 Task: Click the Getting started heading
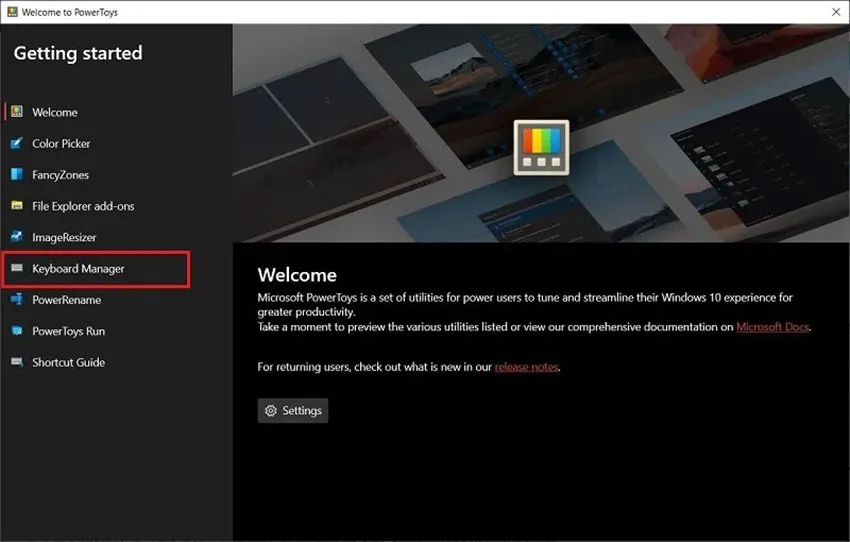(x=78, y=53)
